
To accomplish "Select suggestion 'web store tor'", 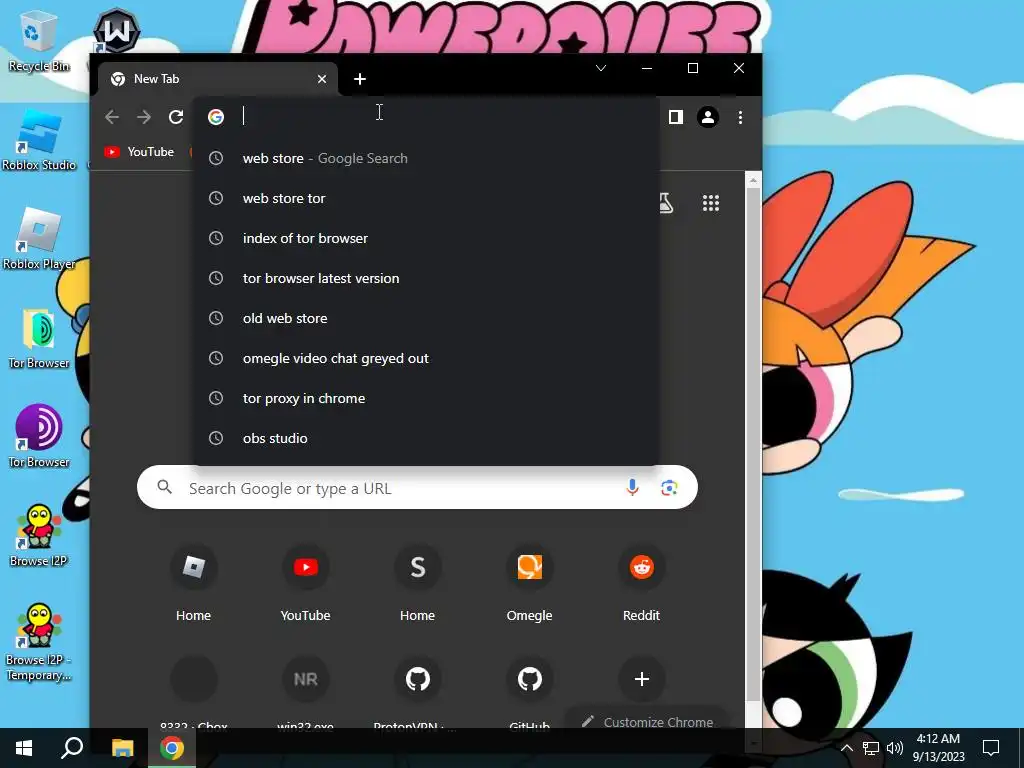I will (x=427, y=198).
